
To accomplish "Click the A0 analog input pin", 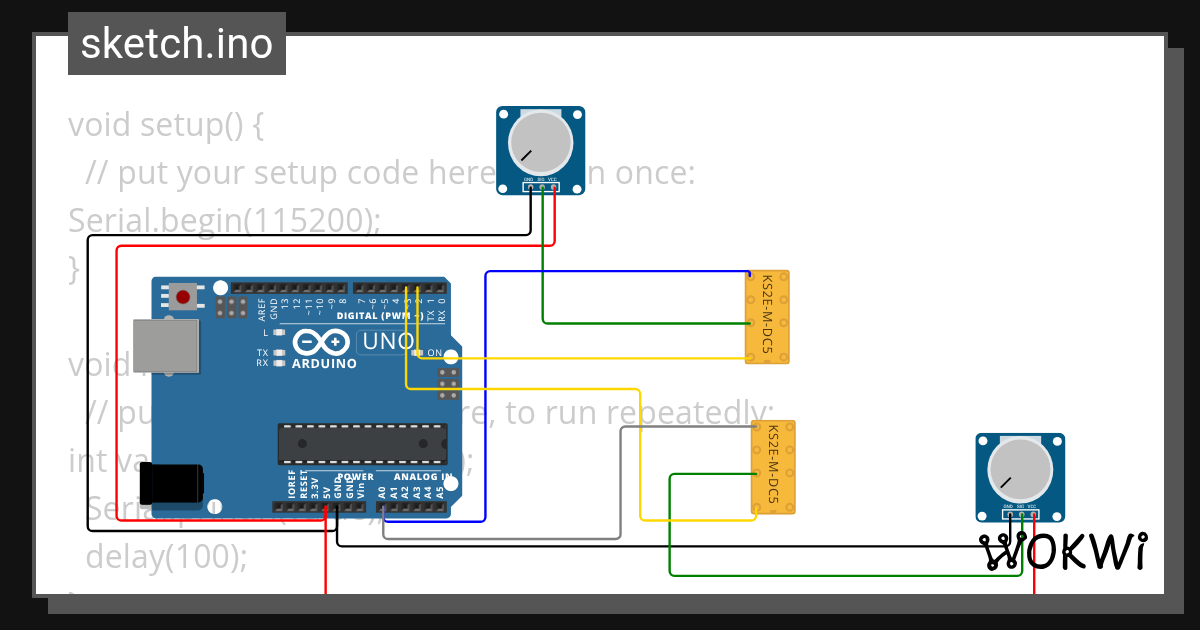I will coord(382,507).
